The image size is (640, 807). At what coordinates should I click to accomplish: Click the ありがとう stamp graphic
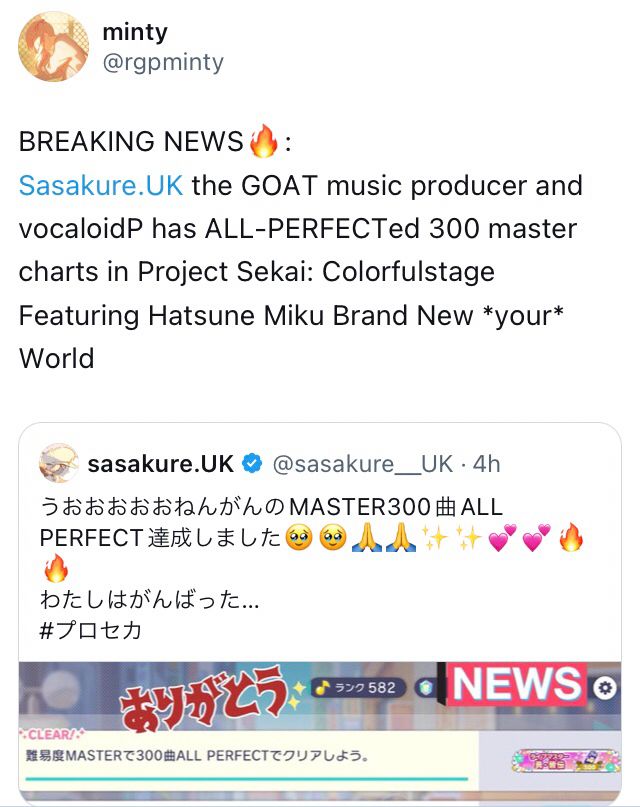tap(204, 698)
